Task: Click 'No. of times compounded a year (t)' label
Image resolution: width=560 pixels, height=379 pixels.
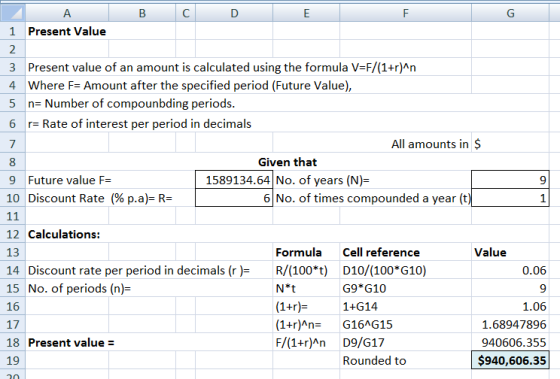Action: [373, 198]
